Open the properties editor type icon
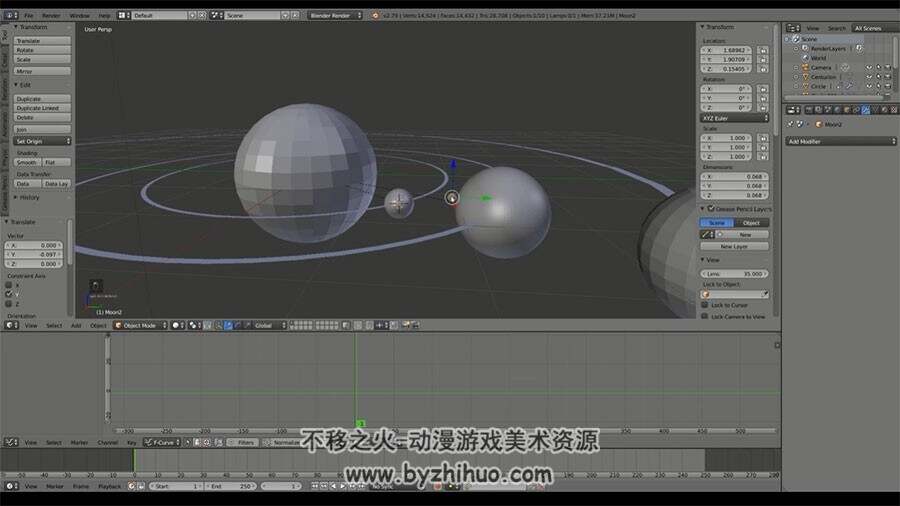Image resolution: width=900 pixels, height=506 pixels. [793, 110]
